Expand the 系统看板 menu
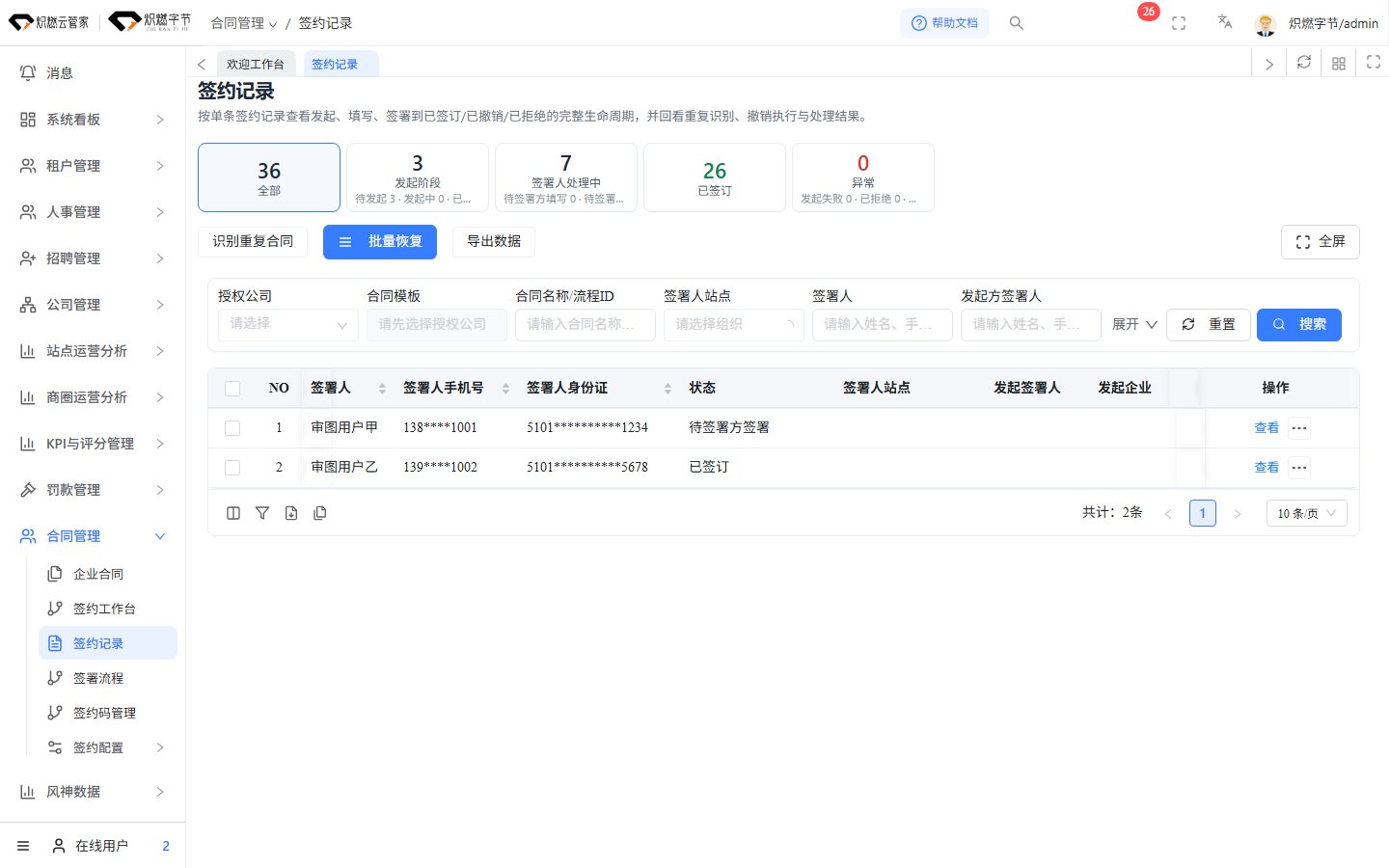The image size is (1389, 868). [x=93, y=120]
